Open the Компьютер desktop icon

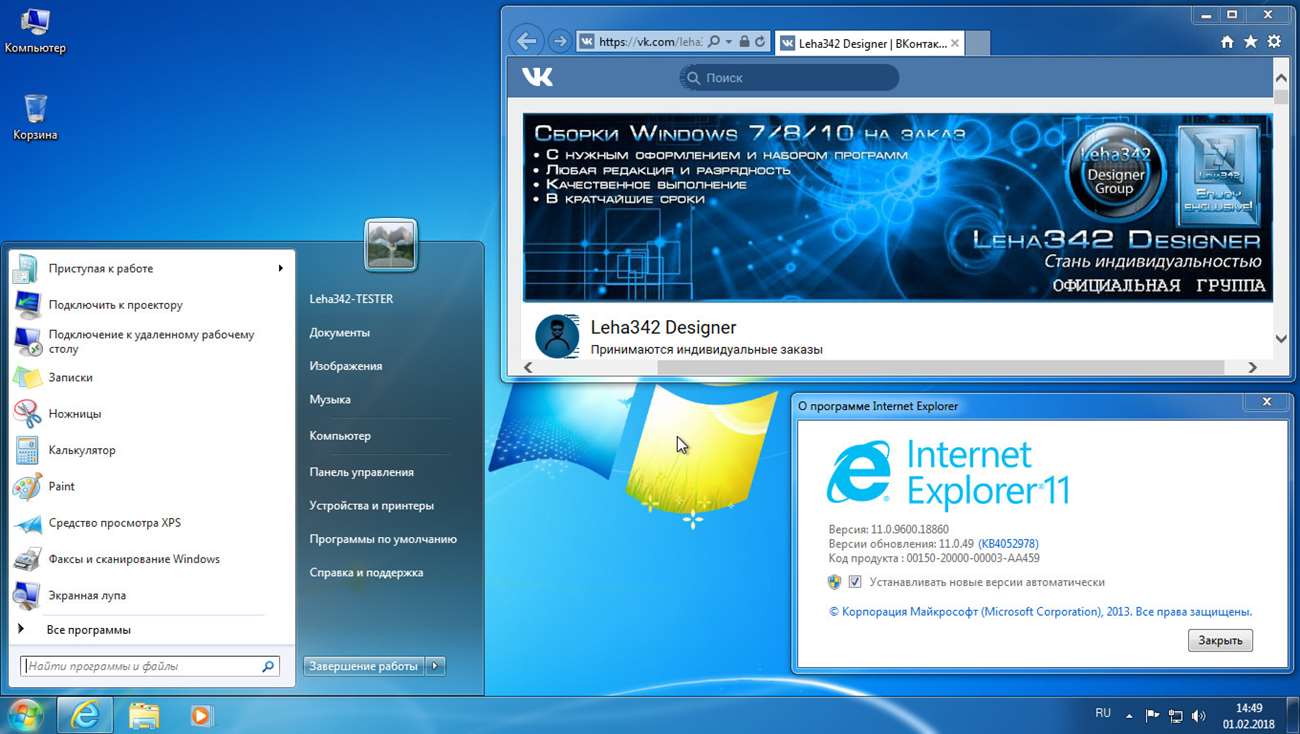pyautogui.click(x=35, y=30)
